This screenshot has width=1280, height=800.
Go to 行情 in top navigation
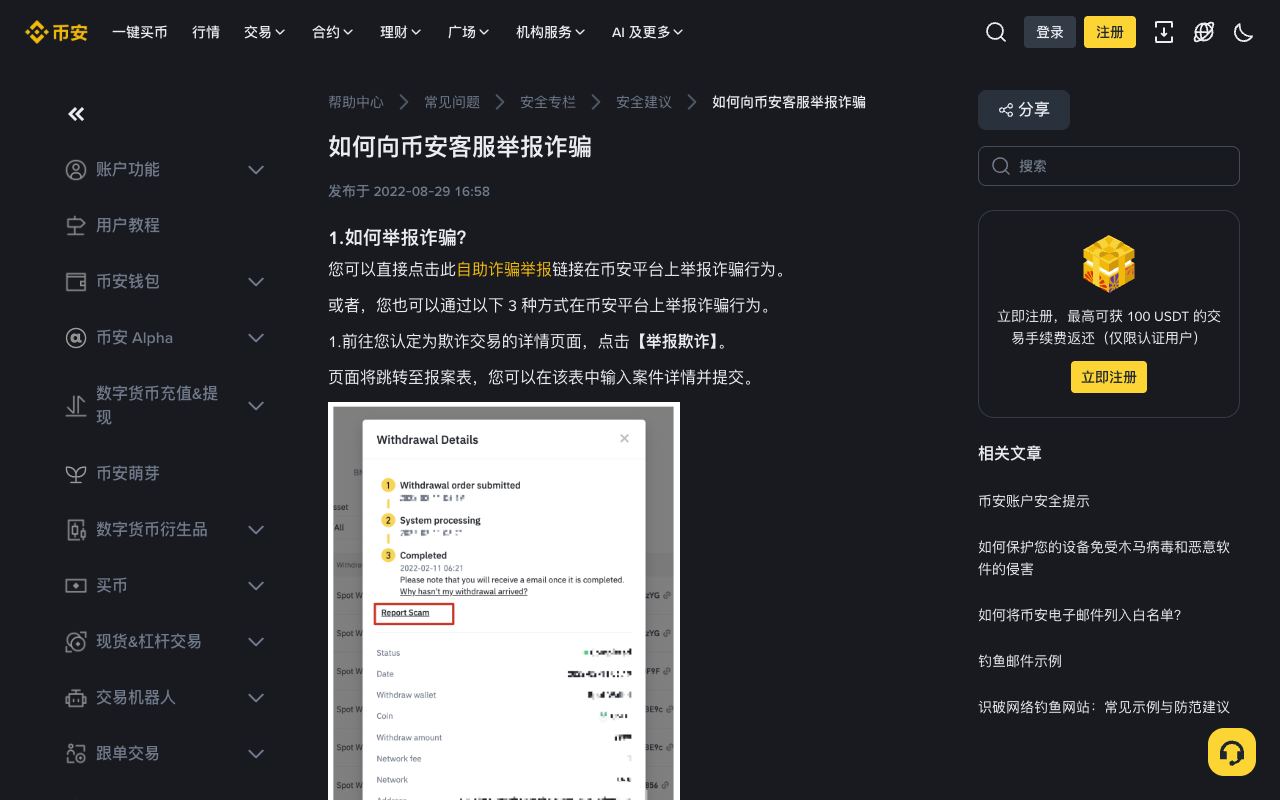[x=206, y=32]
